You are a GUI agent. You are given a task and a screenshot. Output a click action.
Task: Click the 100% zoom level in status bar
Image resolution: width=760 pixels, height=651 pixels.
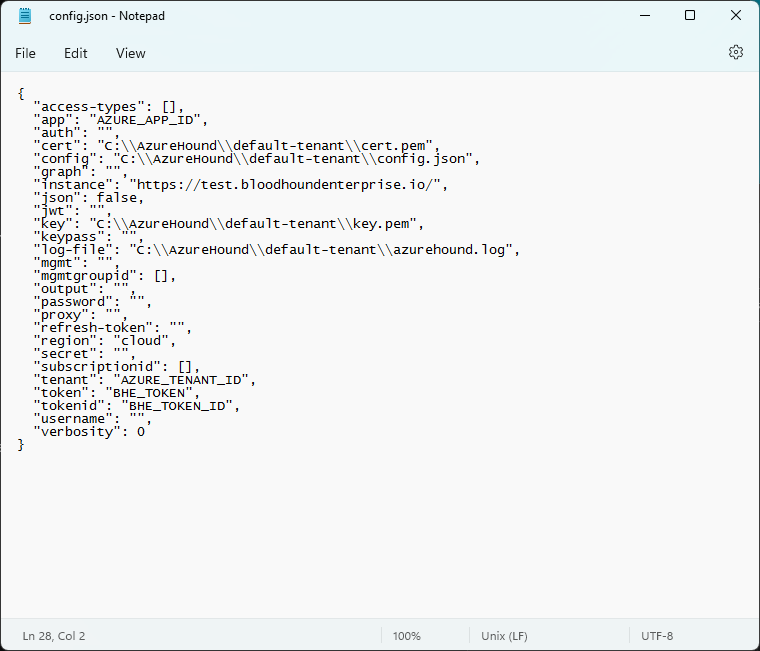point(407,635)
